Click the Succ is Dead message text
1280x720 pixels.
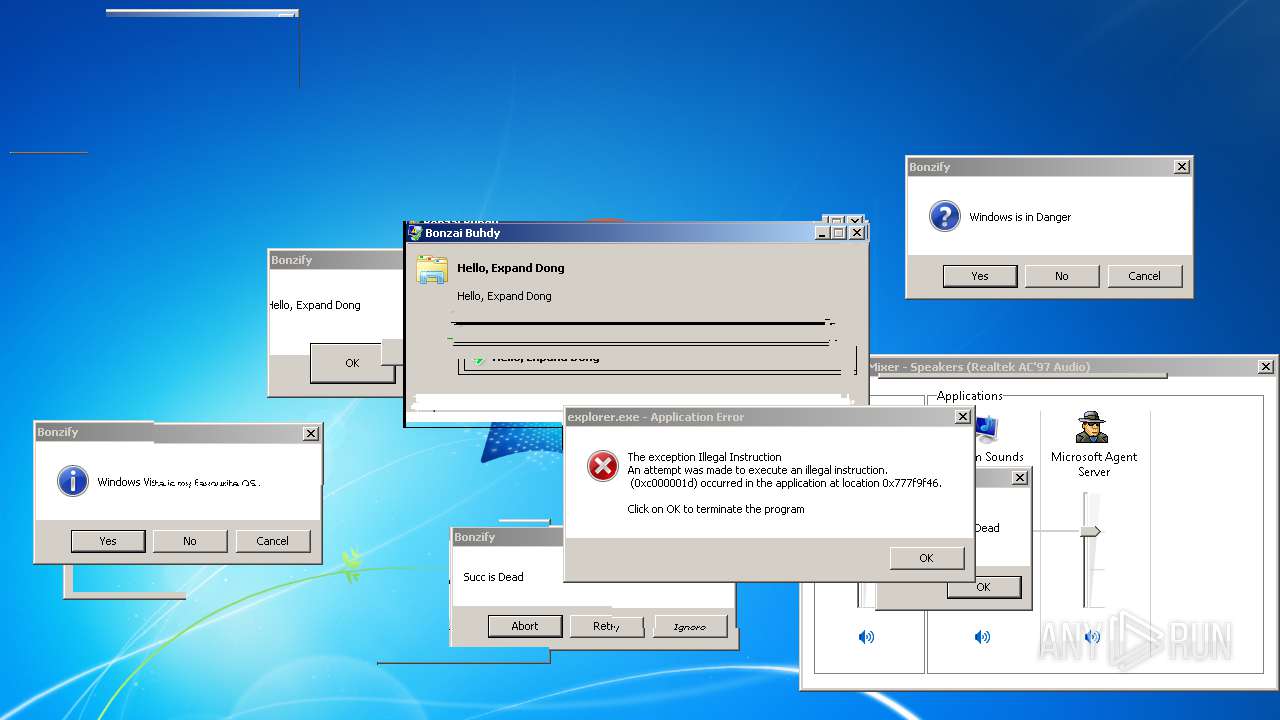[x=493, y=577]
